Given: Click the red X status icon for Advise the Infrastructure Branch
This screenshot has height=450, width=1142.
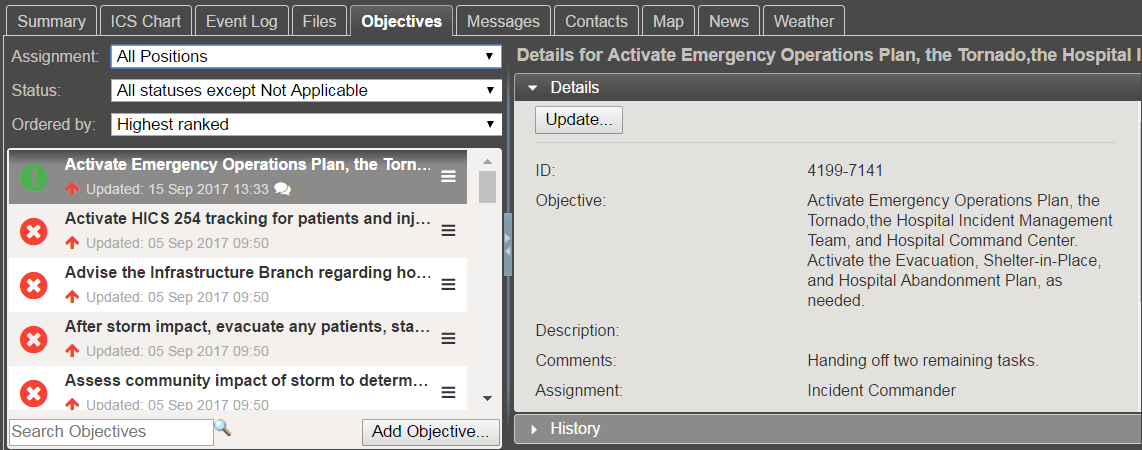Looking at the screenshot, I should point(34,285).
